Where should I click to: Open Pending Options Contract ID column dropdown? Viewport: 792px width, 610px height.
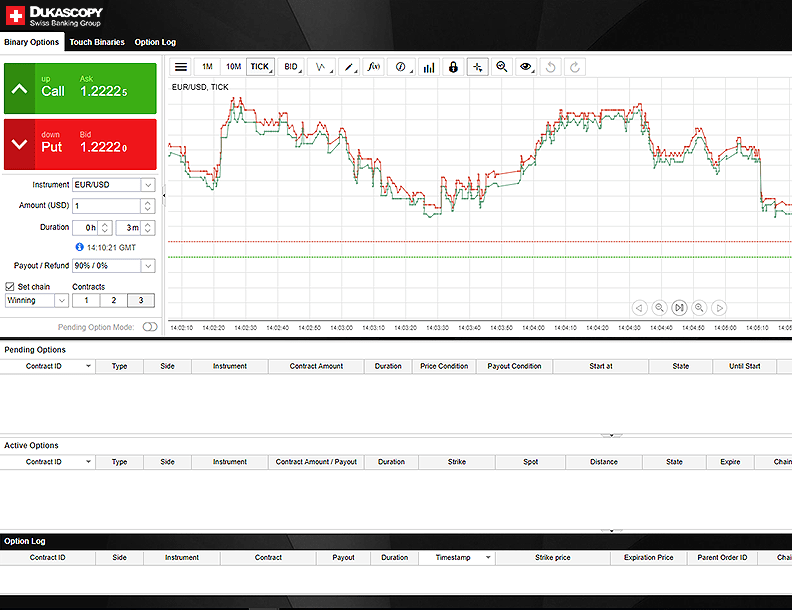[88, 366]
